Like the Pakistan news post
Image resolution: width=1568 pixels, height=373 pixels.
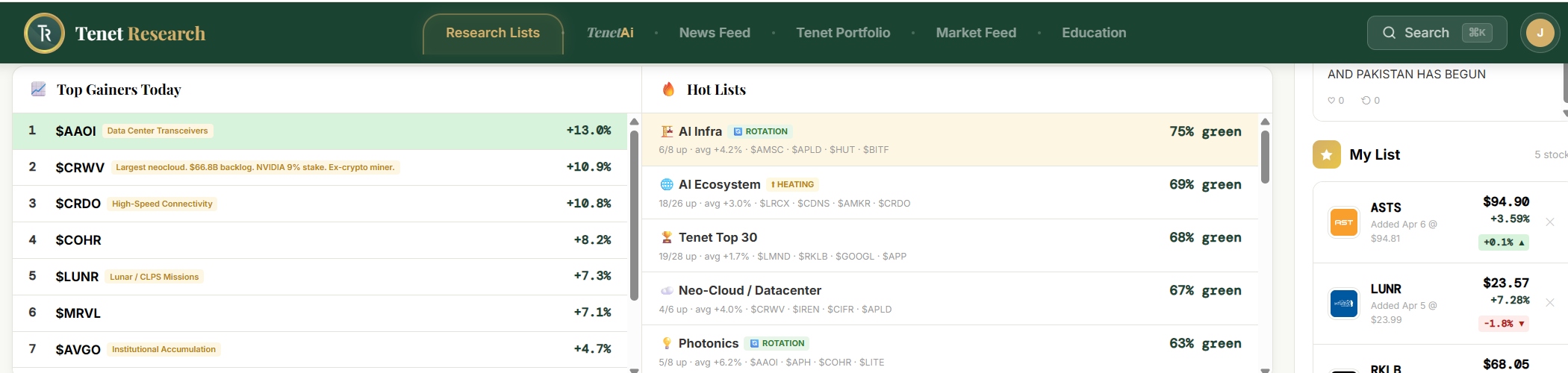(x=1336, y=100)
